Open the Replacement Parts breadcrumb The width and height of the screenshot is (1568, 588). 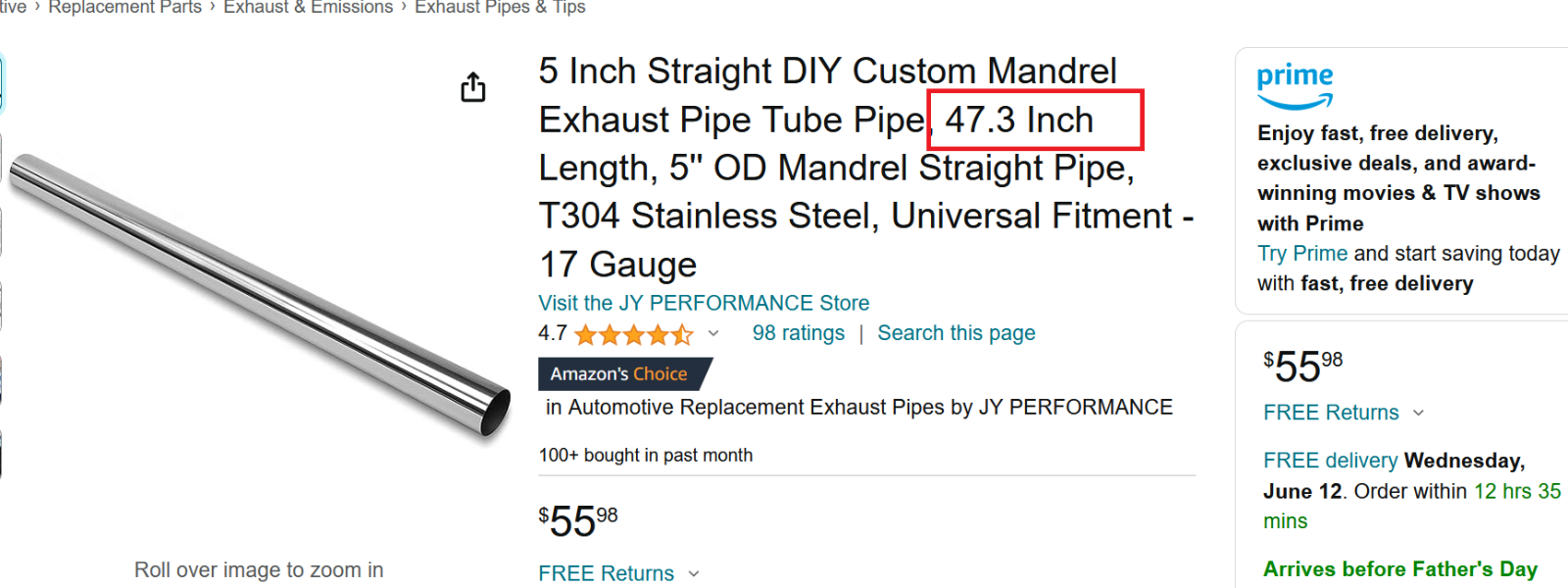[x=124, y=8]
